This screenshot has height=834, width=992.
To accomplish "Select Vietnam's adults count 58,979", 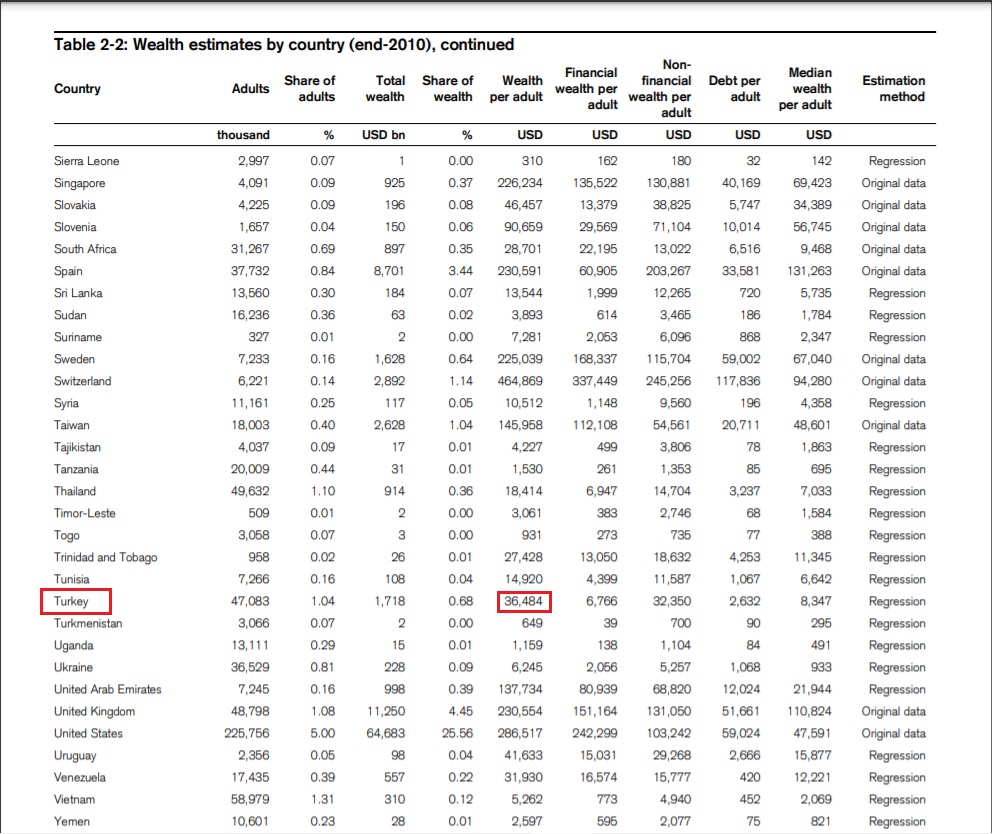I will (248, 799).
